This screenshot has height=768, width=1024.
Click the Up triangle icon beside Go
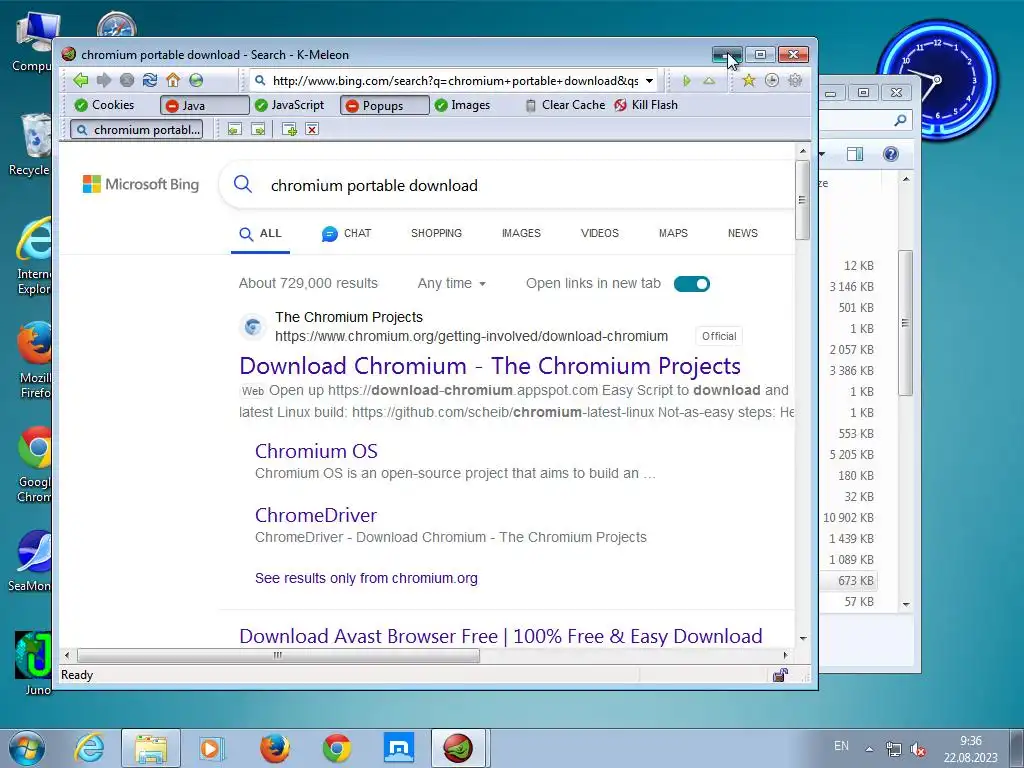pyautogui.click(x=709, y=81)
